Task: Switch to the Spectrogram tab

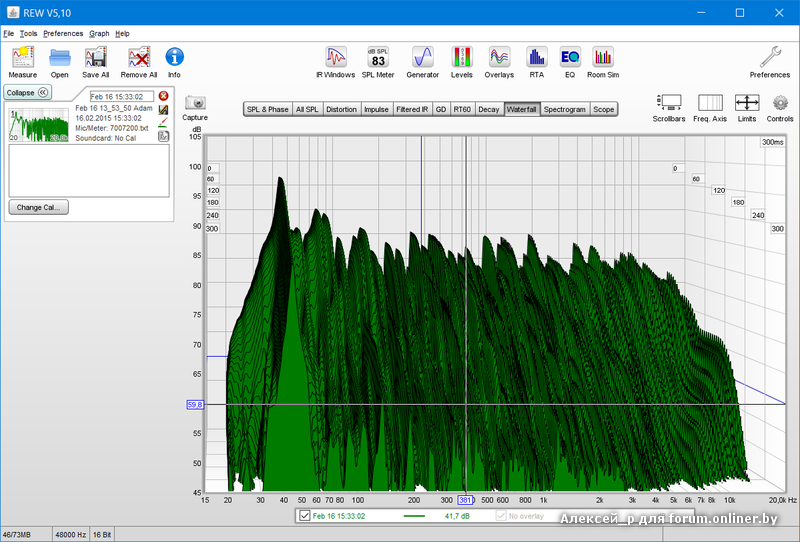Action: 565,109
